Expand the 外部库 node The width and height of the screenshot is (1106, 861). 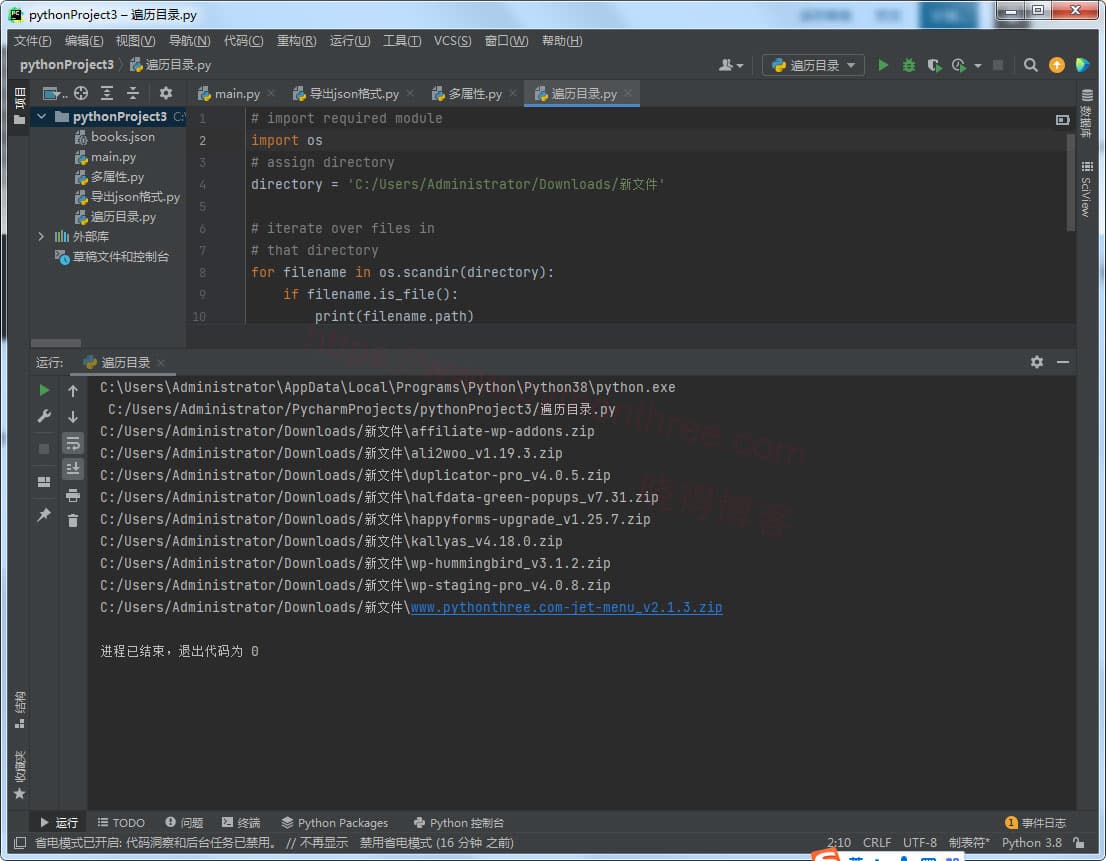[41, 236]
